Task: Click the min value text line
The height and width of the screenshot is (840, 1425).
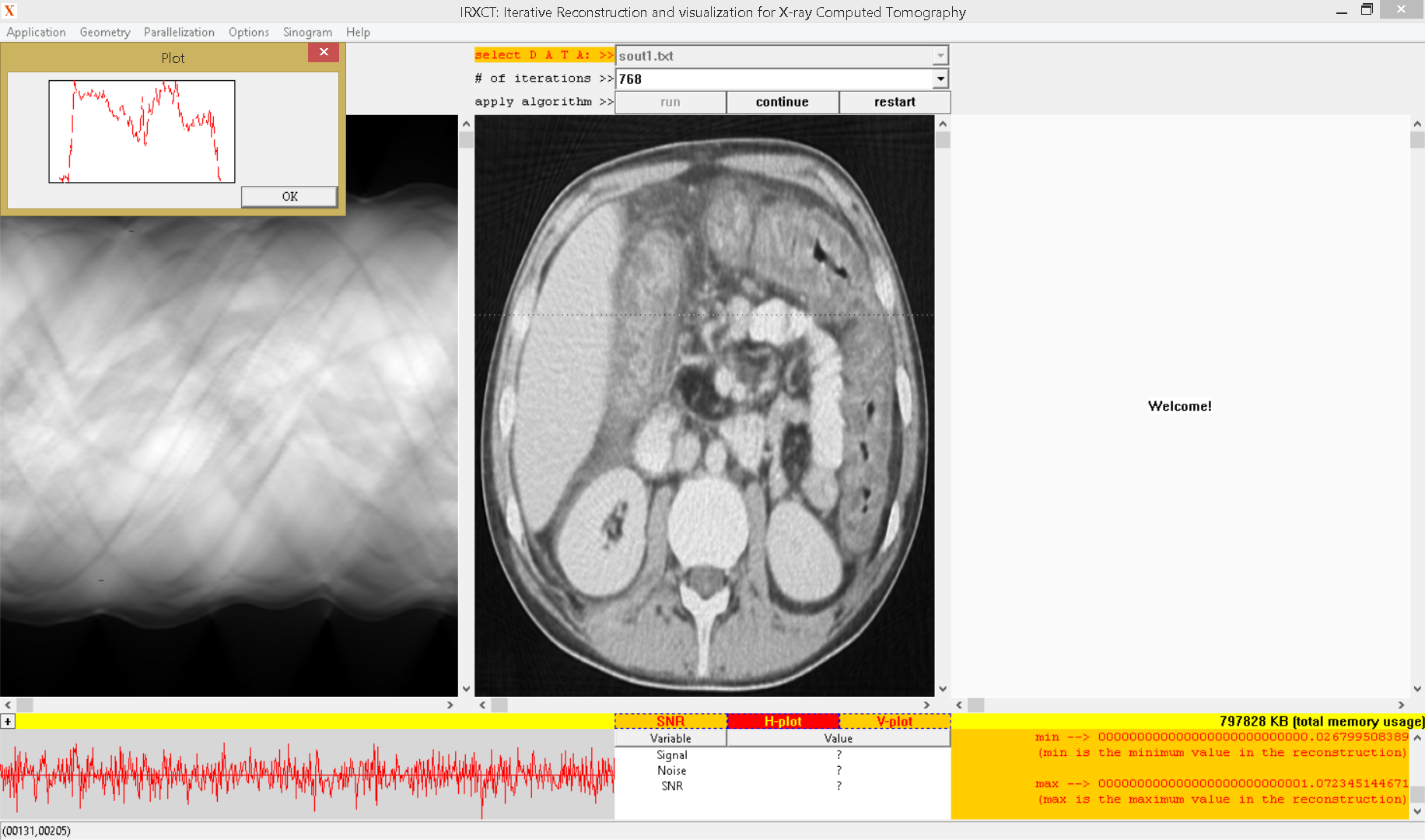Action: coord(1221,737)
